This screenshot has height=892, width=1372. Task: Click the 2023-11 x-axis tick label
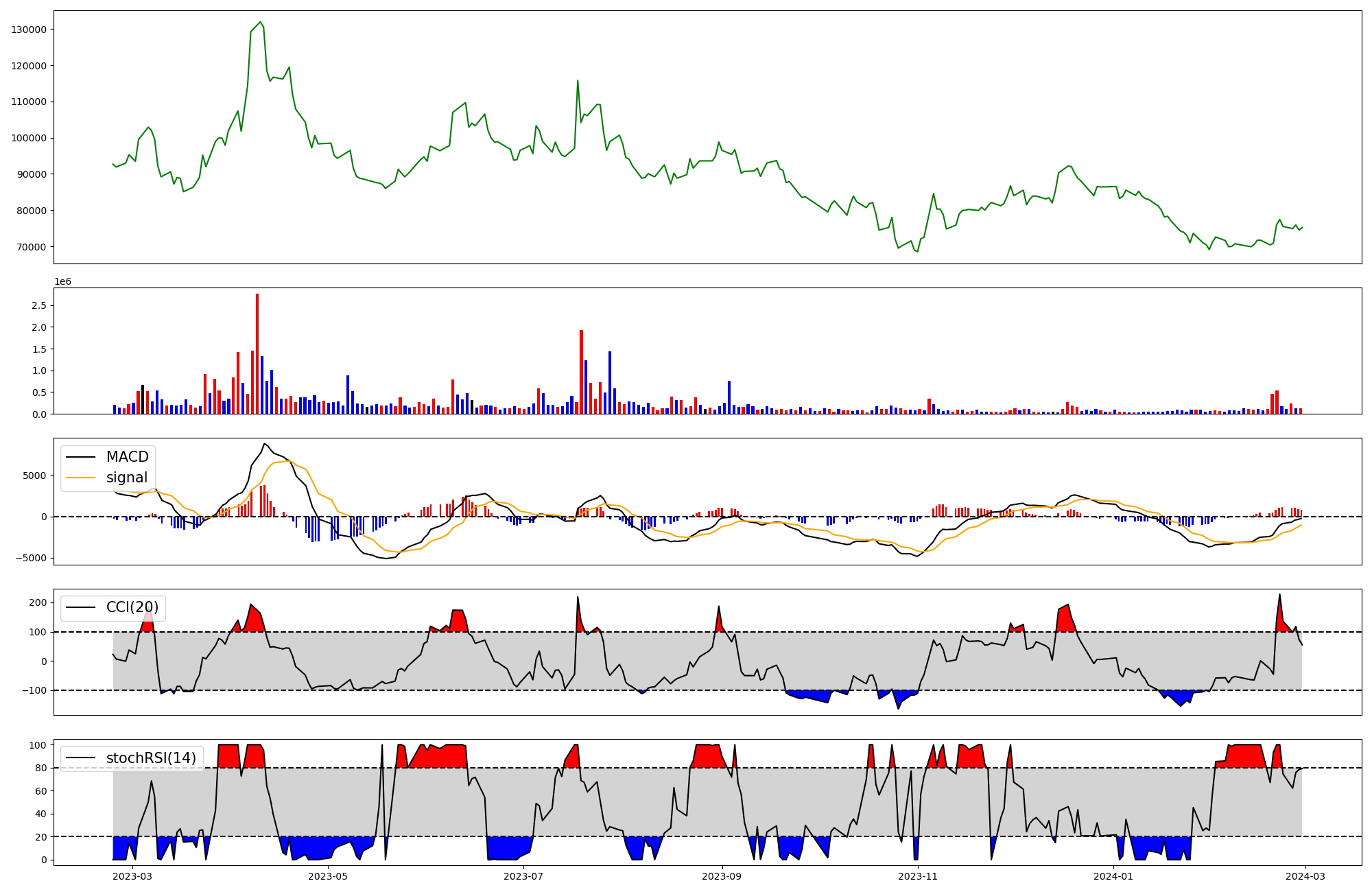coord(917,876)
